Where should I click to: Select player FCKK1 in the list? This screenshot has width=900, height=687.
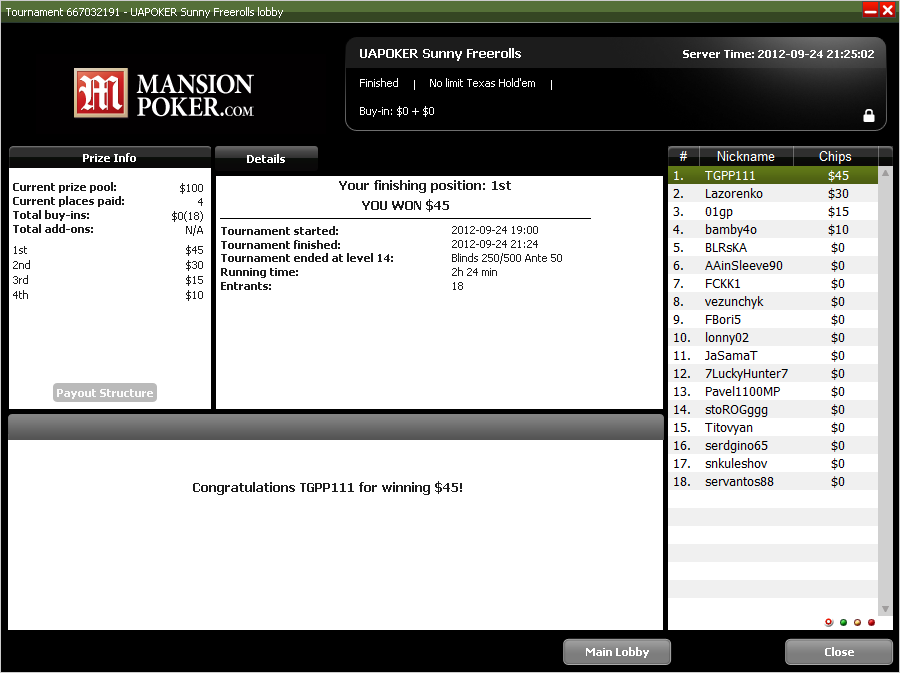pyautogui.click(x=773, y=284)
